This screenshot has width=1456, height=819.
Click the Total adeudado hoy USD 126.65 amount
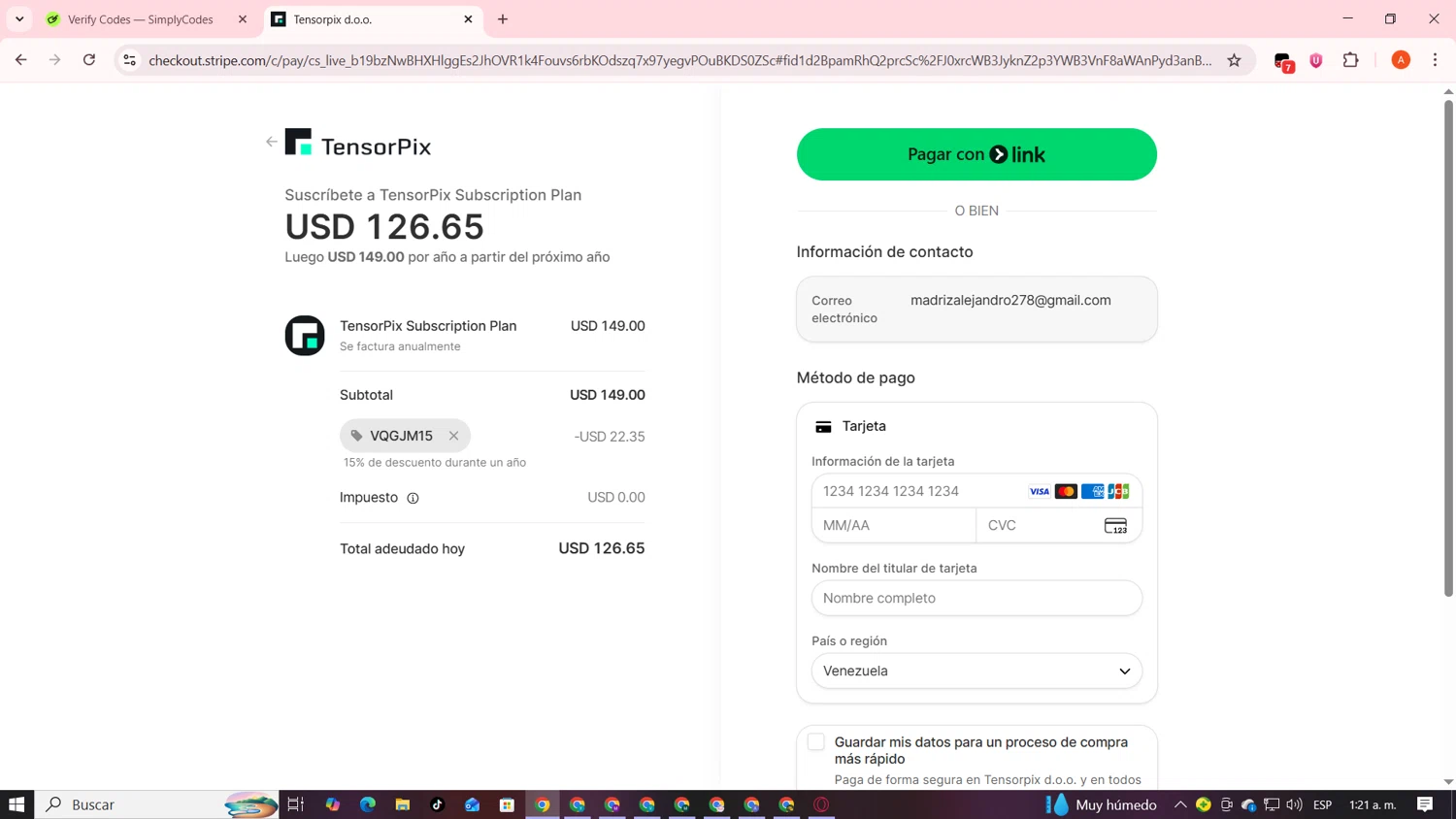coord(602,548)
